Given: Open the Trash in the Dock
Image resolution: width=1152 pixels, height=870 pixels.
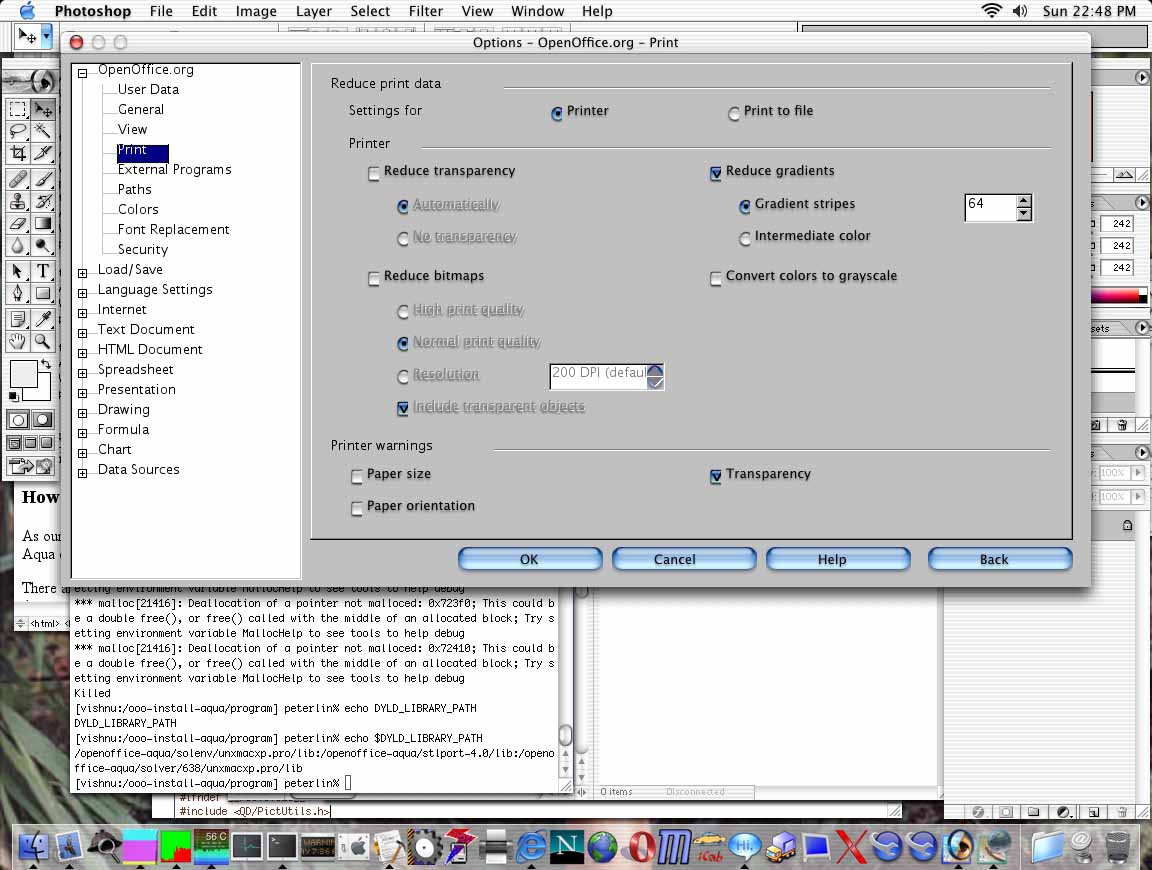Looking at the screenshot, I should (x=1117, y=846).
